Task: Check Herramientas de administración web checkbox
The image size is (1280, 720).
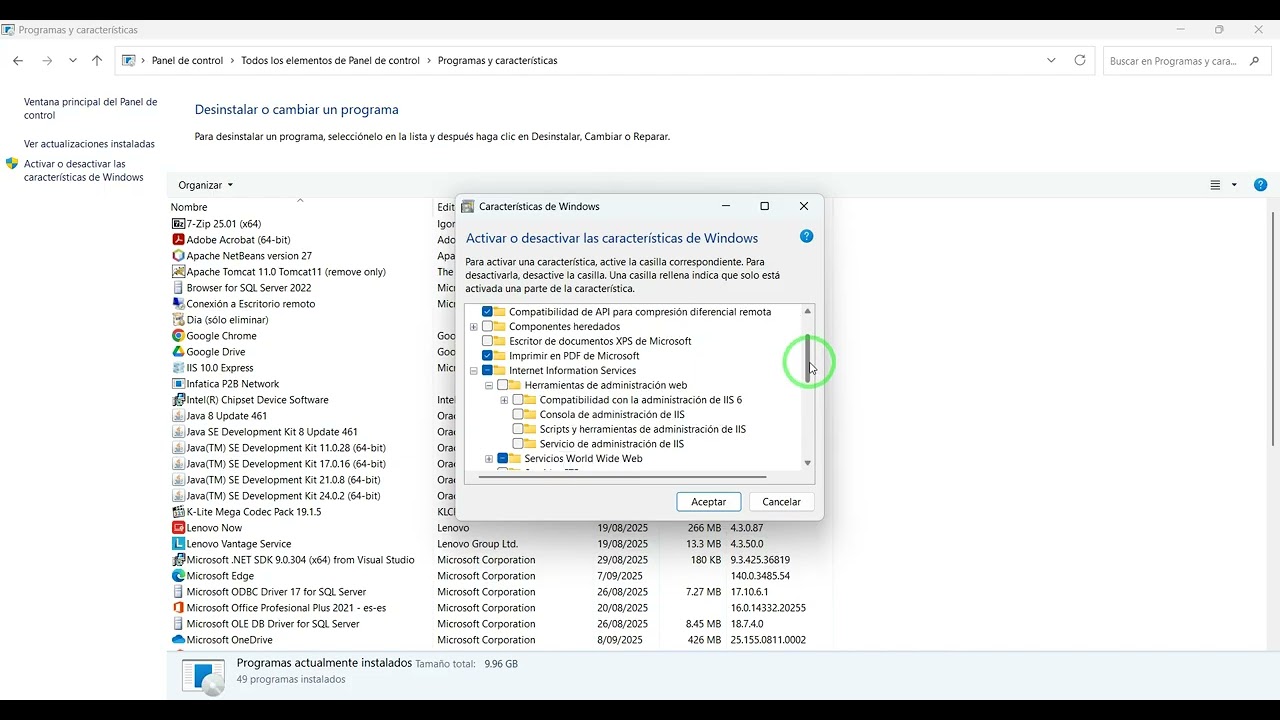Action: coord(503,385)
